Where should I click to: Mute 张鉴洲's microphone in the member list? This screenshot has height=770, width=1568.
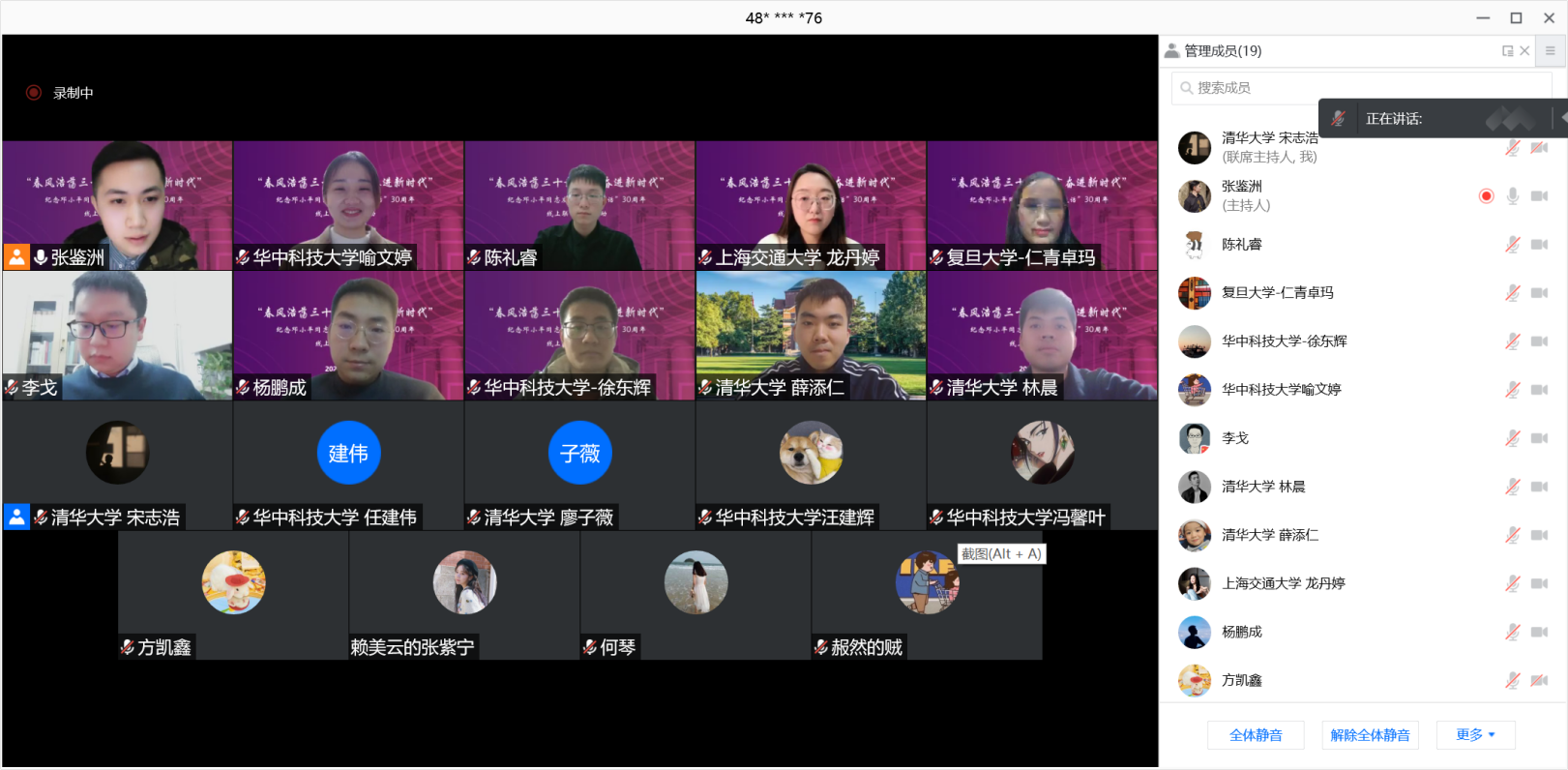(x=1513, y=196)
